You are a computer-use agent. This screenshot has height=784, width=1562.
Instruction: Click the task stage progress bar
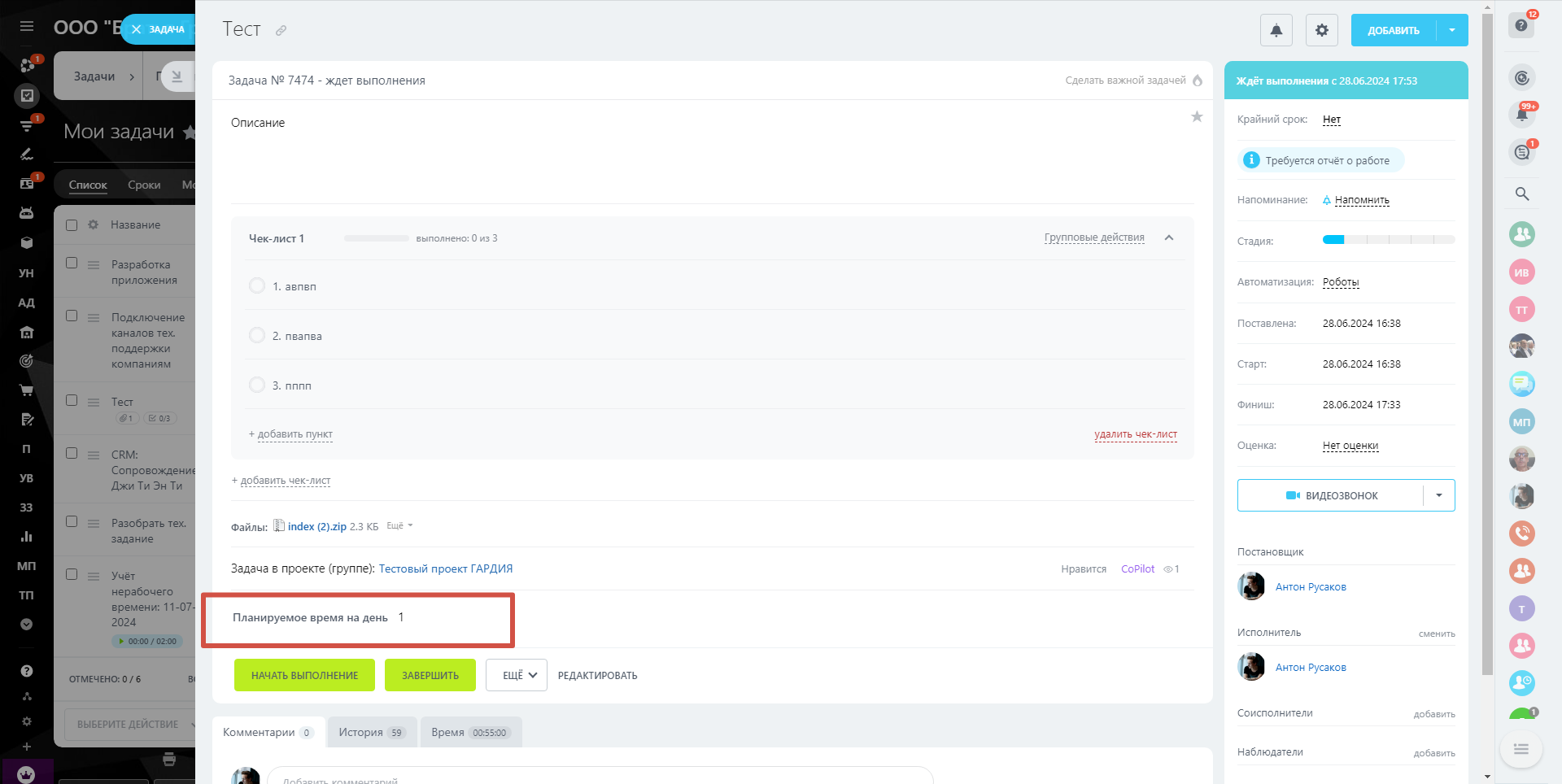coord(1388,240)
